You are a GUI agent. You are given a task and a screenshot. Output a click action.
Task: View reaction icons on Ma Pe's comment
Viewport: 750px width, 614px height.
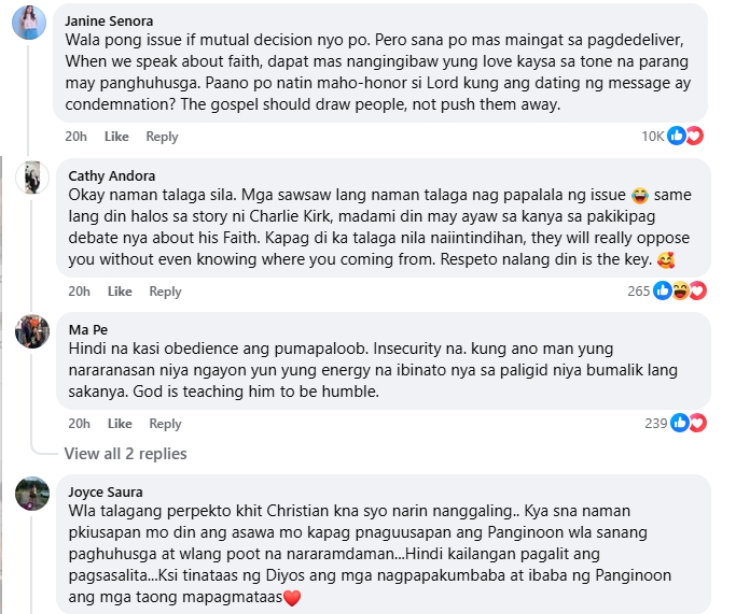click(689, 423)
